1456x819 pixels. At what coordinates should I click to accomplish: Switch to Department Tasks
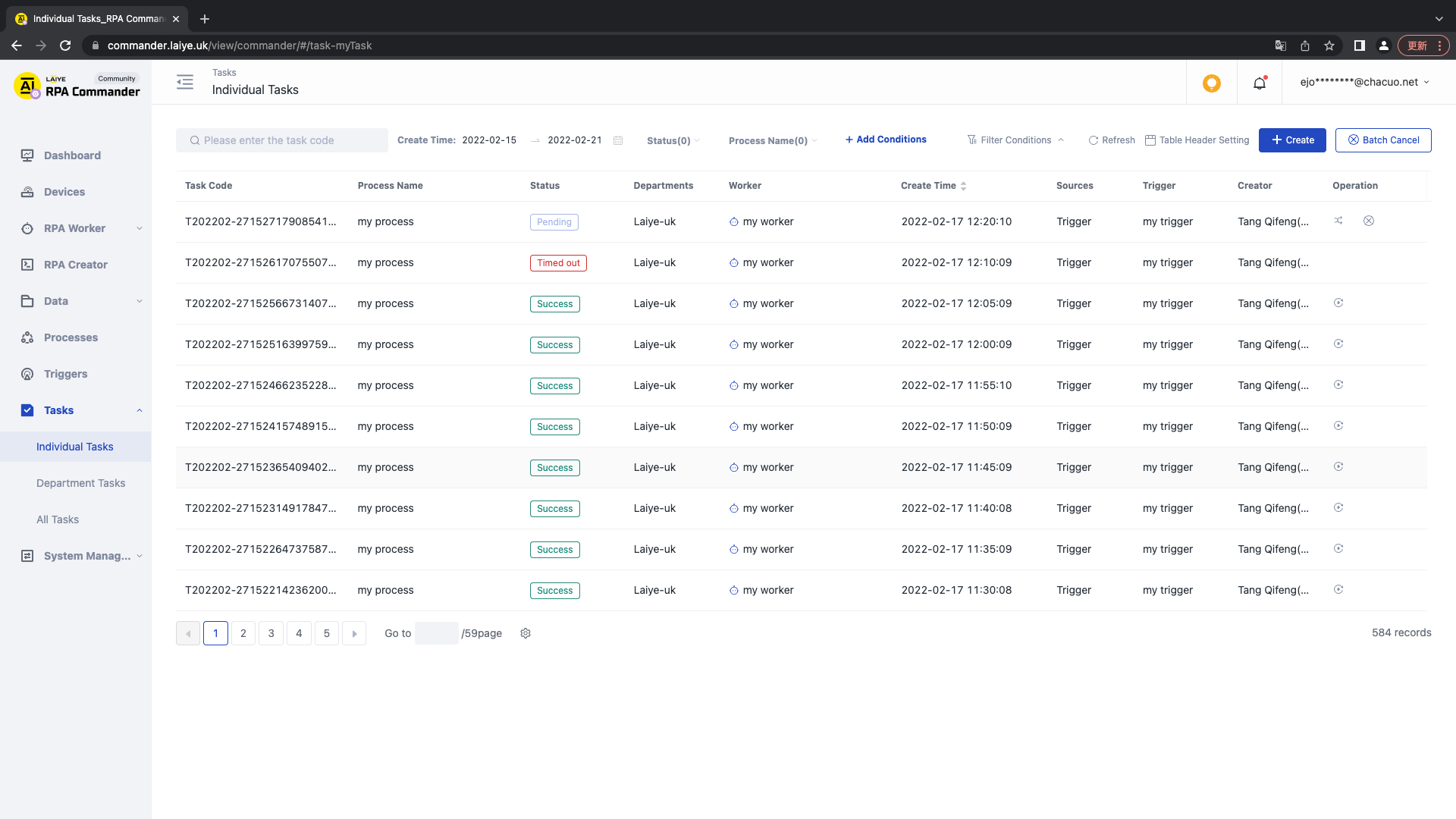coord(80,483)
